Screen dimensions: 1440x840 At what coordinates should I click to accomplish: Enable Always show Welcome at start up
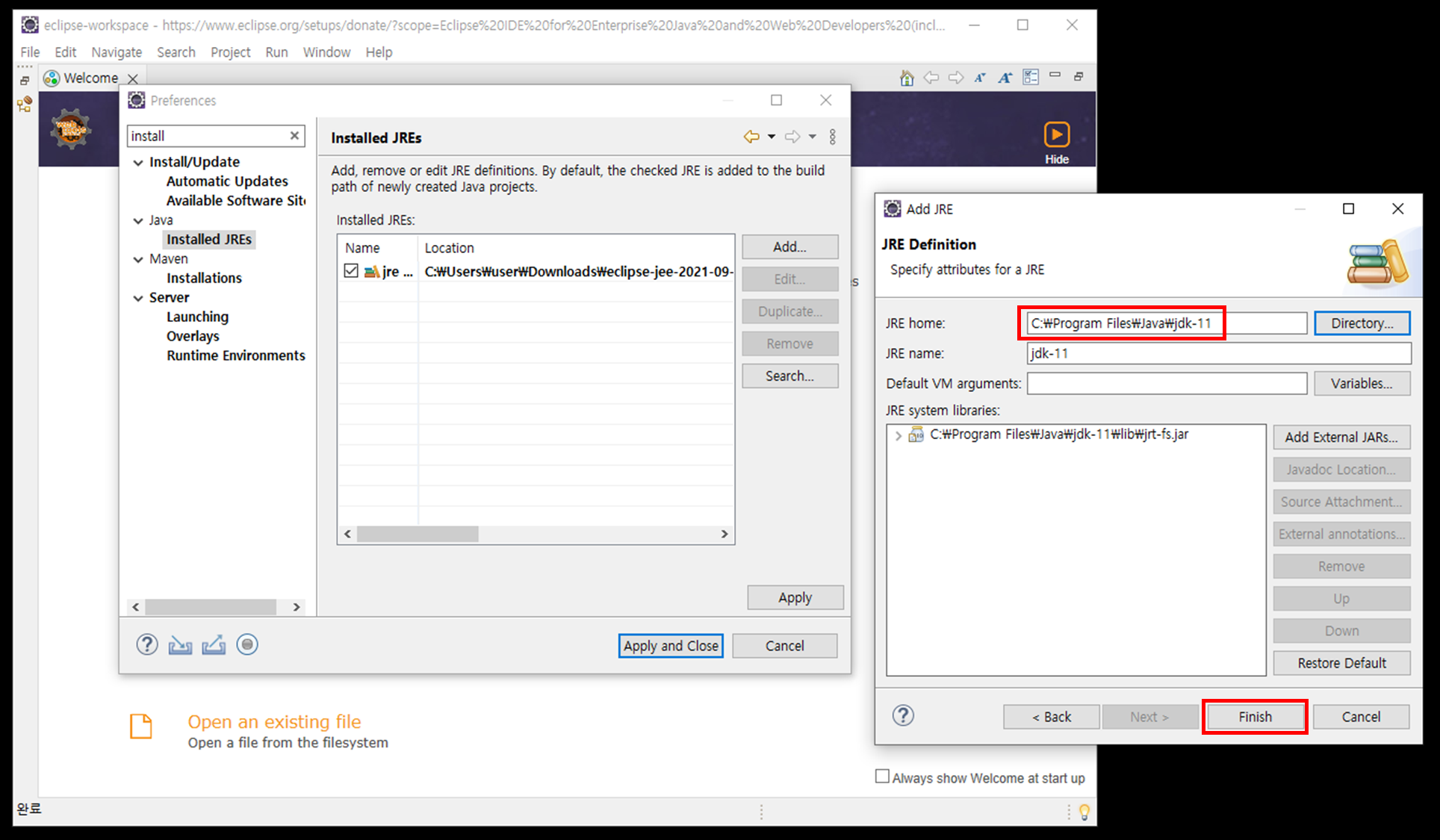(882, 777)
